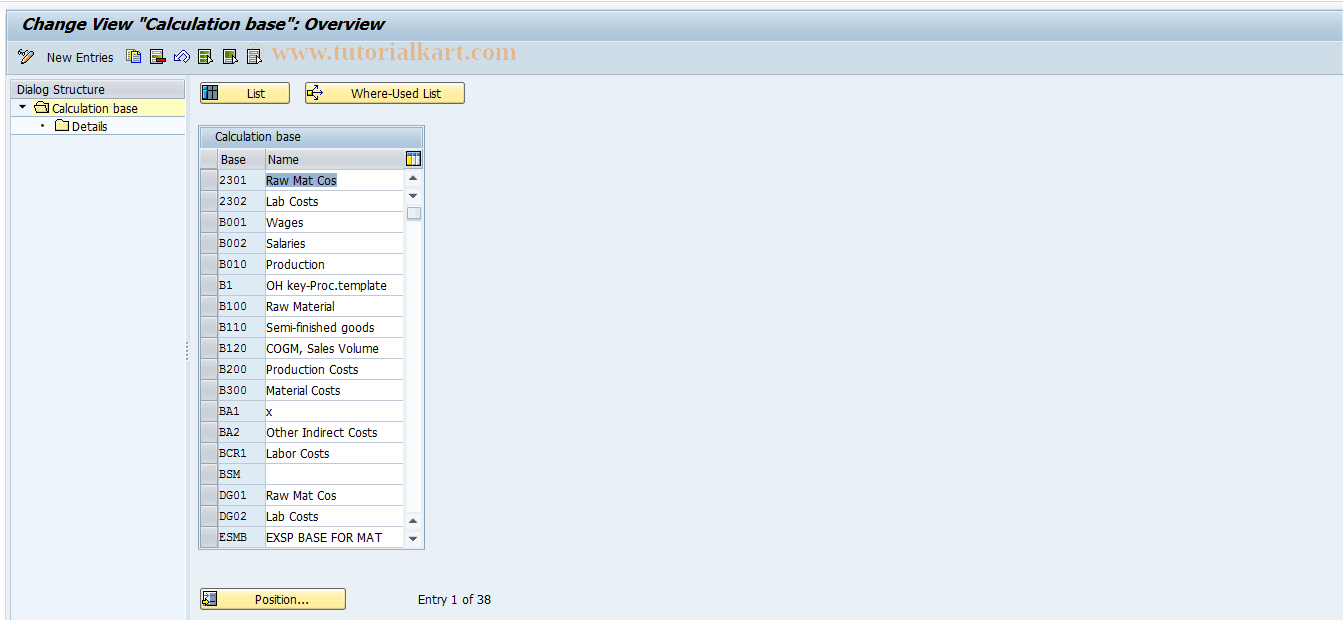Image resolution: width=1343 pixels, height=620 pixels.
Task: Click Name field 'Raw Material'
Action: 334,306
